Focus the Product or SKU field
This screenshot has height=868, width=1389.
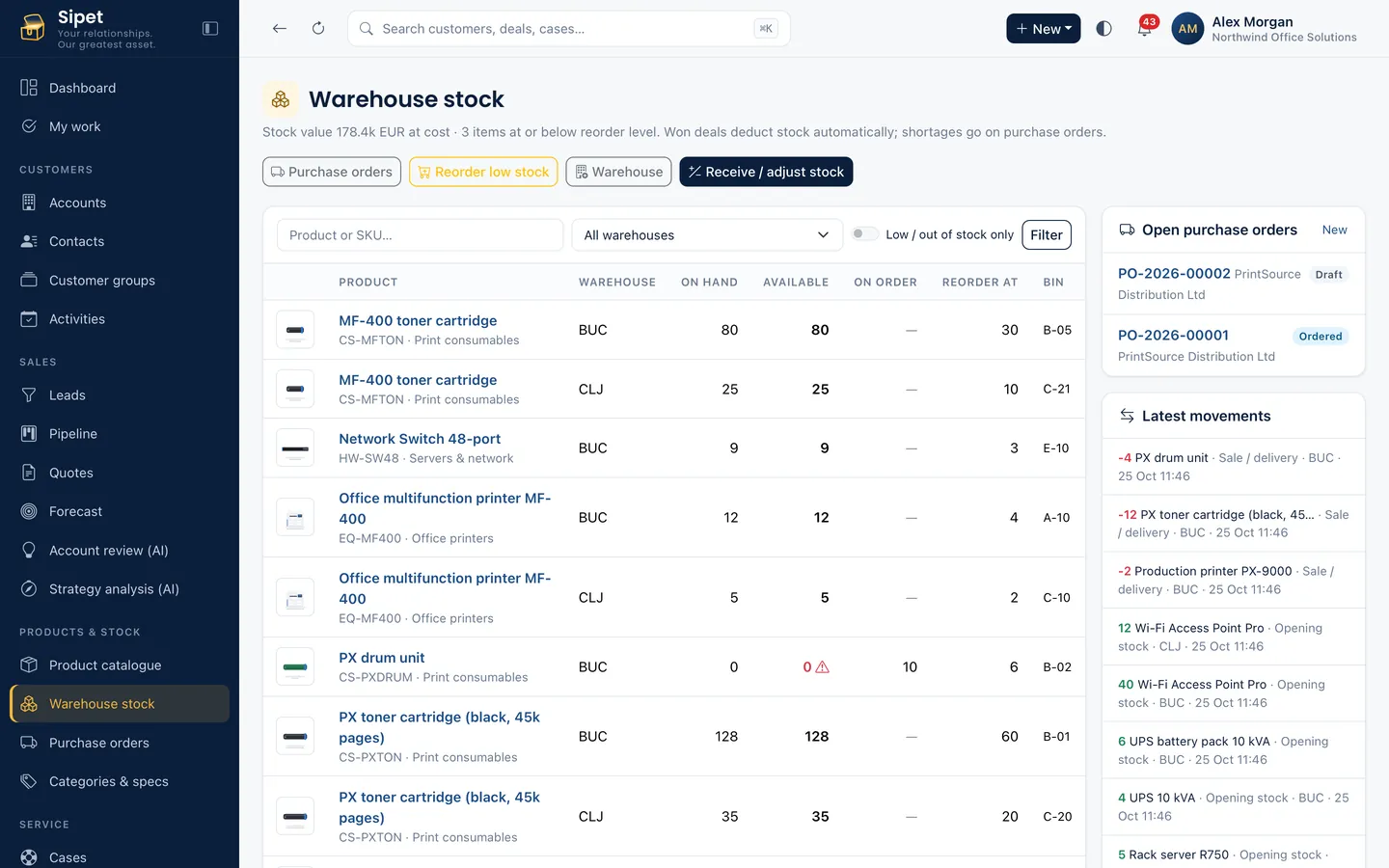click(x=420, y=235)
